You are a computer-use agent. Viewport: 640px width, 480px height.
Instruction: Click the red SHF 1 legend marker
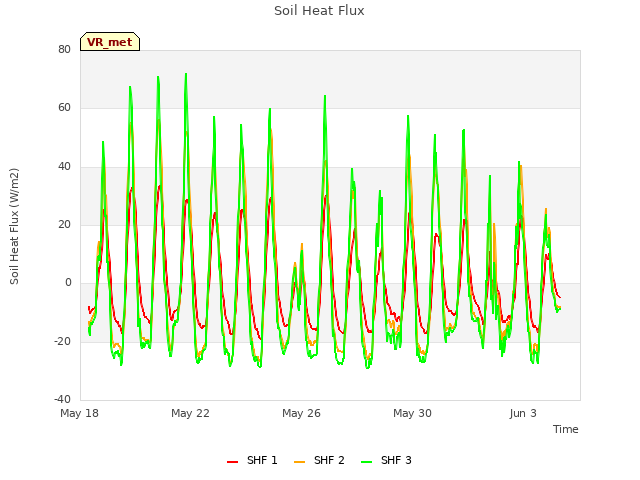(x=232, y=462)
